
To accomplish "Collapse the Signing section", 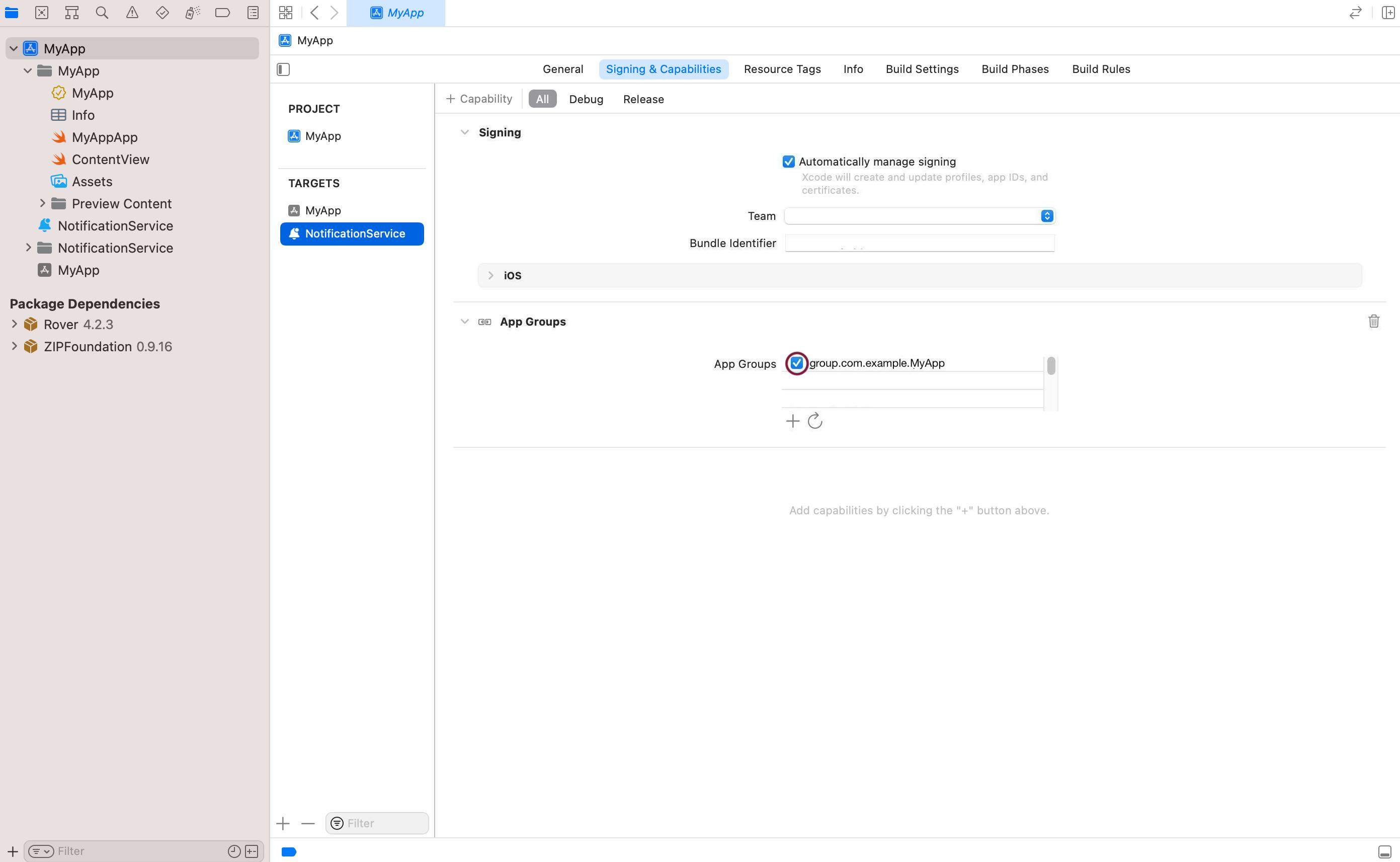I will (465, 133).
